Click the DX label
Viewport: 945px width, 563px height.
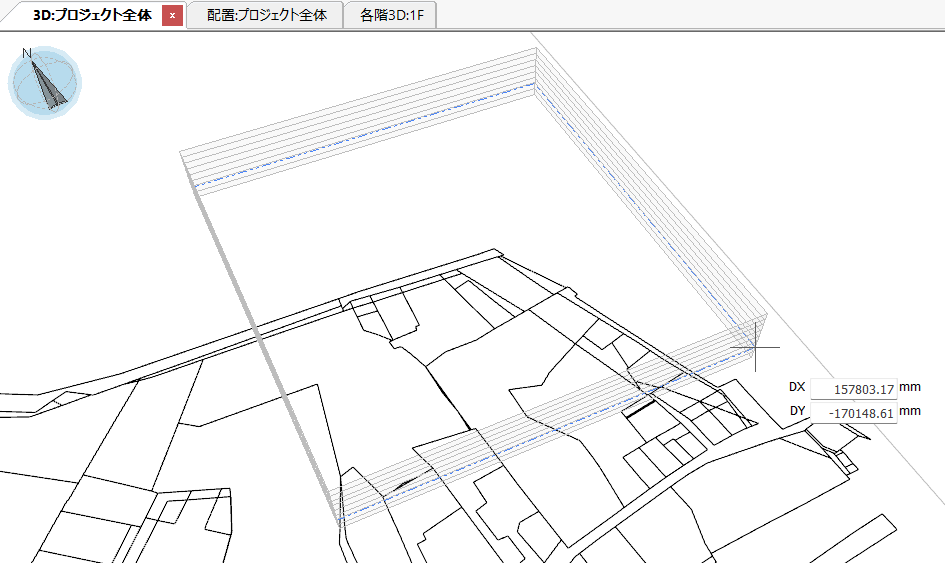click(x=797, y=387)
